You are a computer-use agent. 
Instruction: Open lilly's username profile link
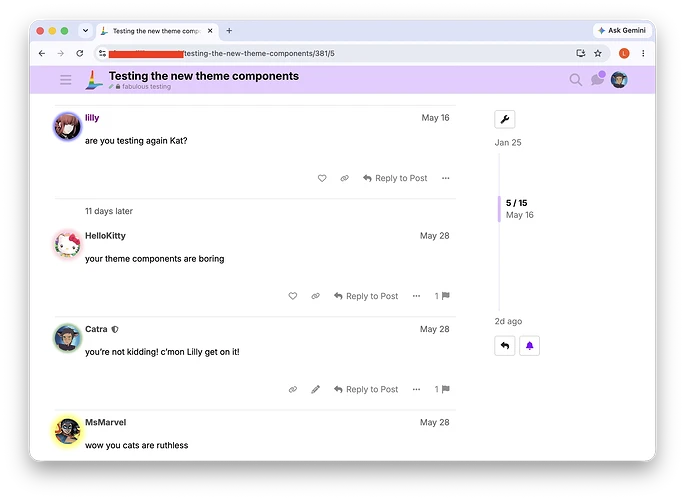92,118
